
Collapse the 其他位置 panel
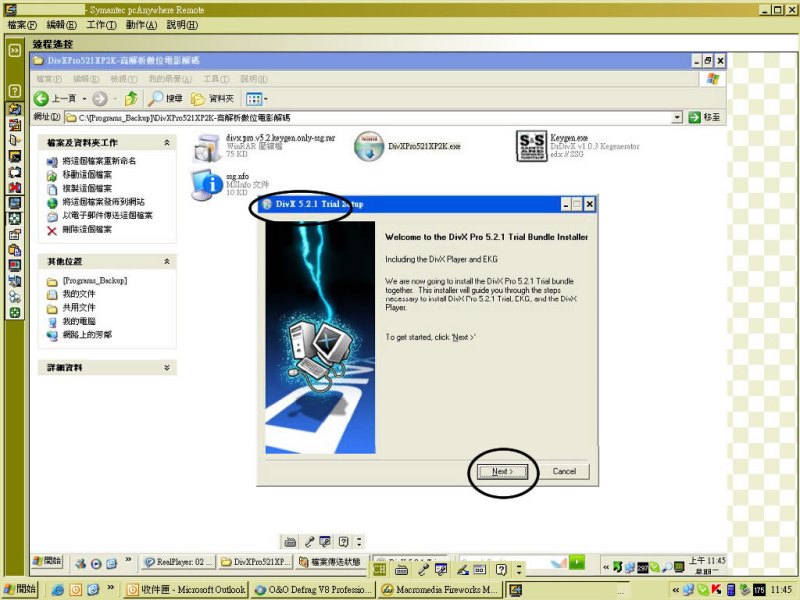coord(167,261)
